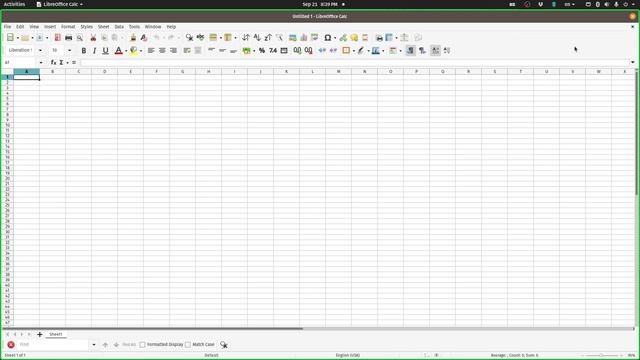Click the Delete Decimal Place icon
Screen dimensions: 640x360
click(x=309, y=51)
